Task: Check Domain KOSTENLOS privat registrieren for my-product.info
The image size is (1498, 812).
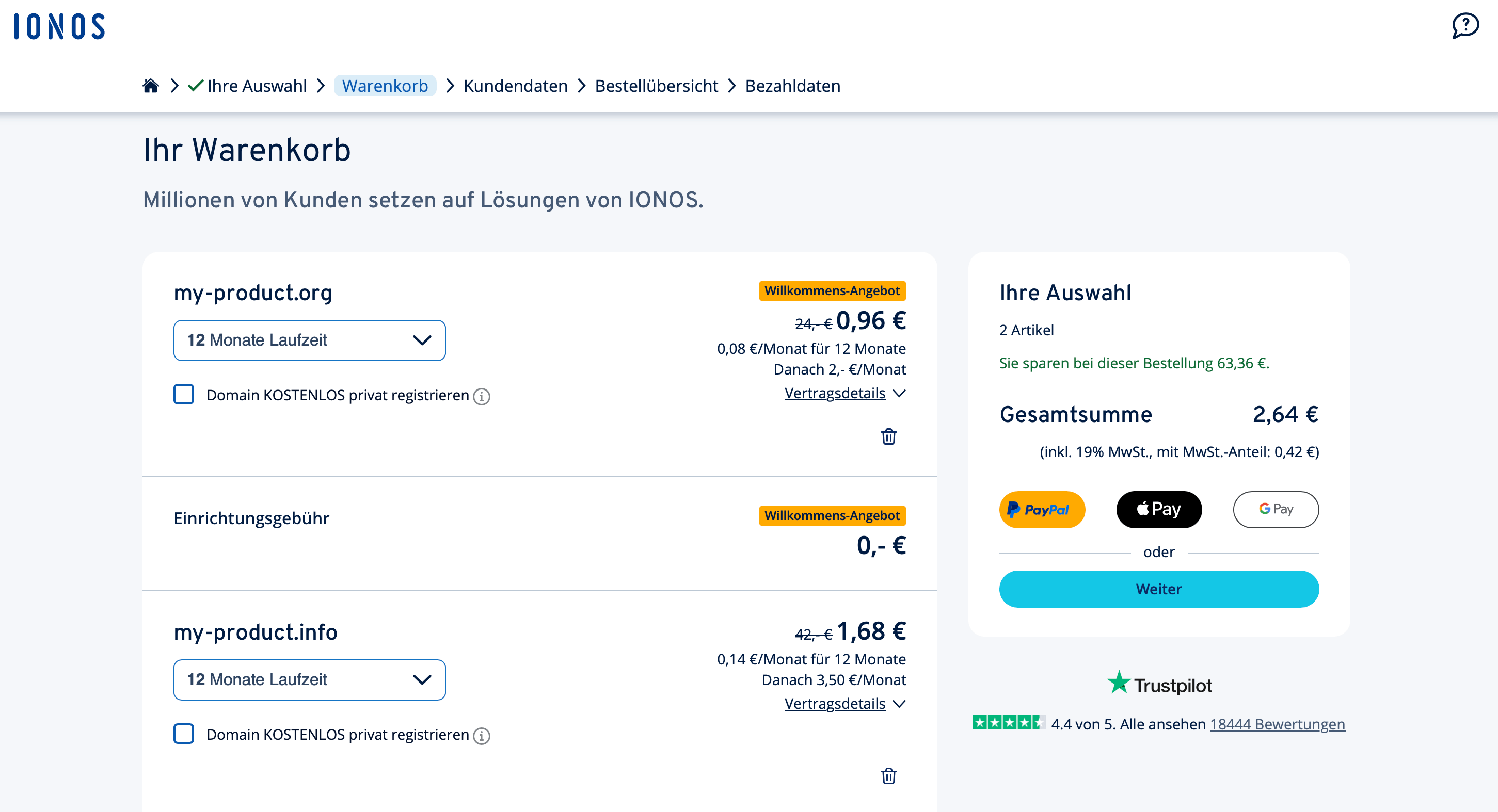Action: tap(184, 734)
